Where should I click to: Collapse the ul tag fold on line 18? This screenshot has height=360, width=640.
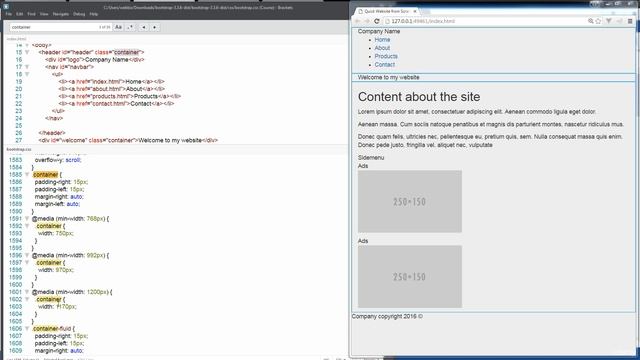[x=27, y=74]
